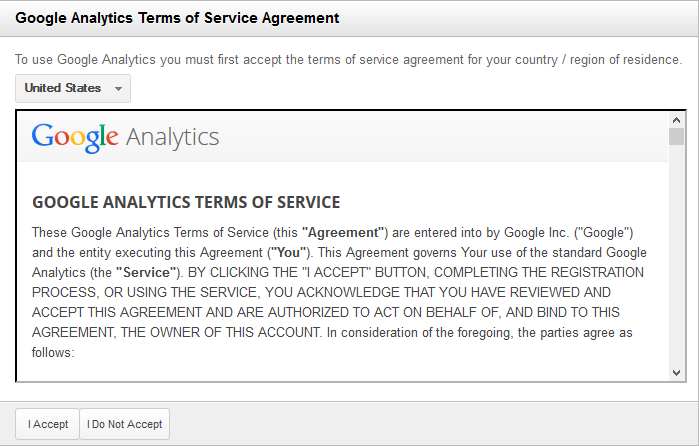Click the scroll up arrow of terms
This screenshot has width=699, height=446.
[676, 119]
